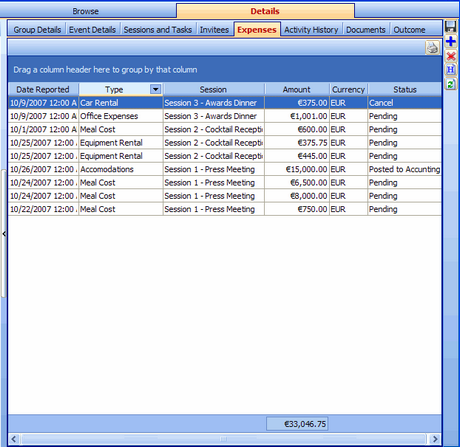
Task: Select the Accomodations expense row
Action: (x=225, y=169)
